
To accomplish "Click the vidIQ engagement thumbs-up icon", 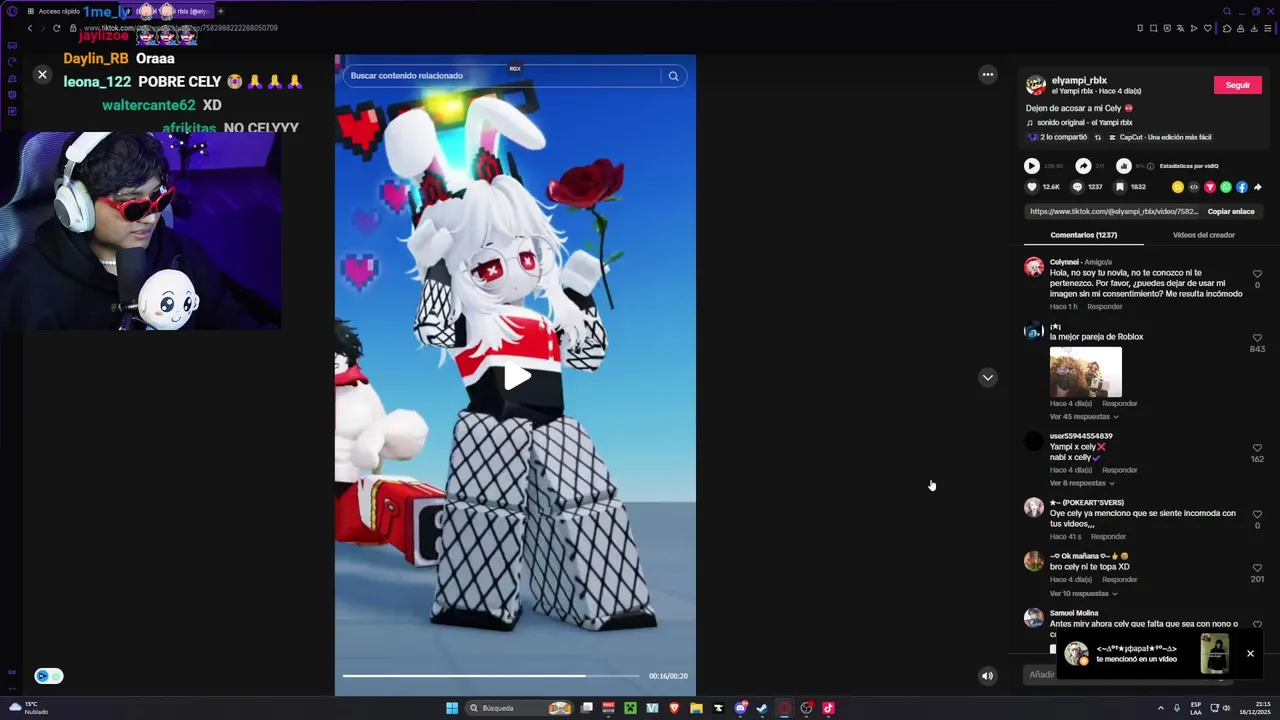I will point(1124,166).
